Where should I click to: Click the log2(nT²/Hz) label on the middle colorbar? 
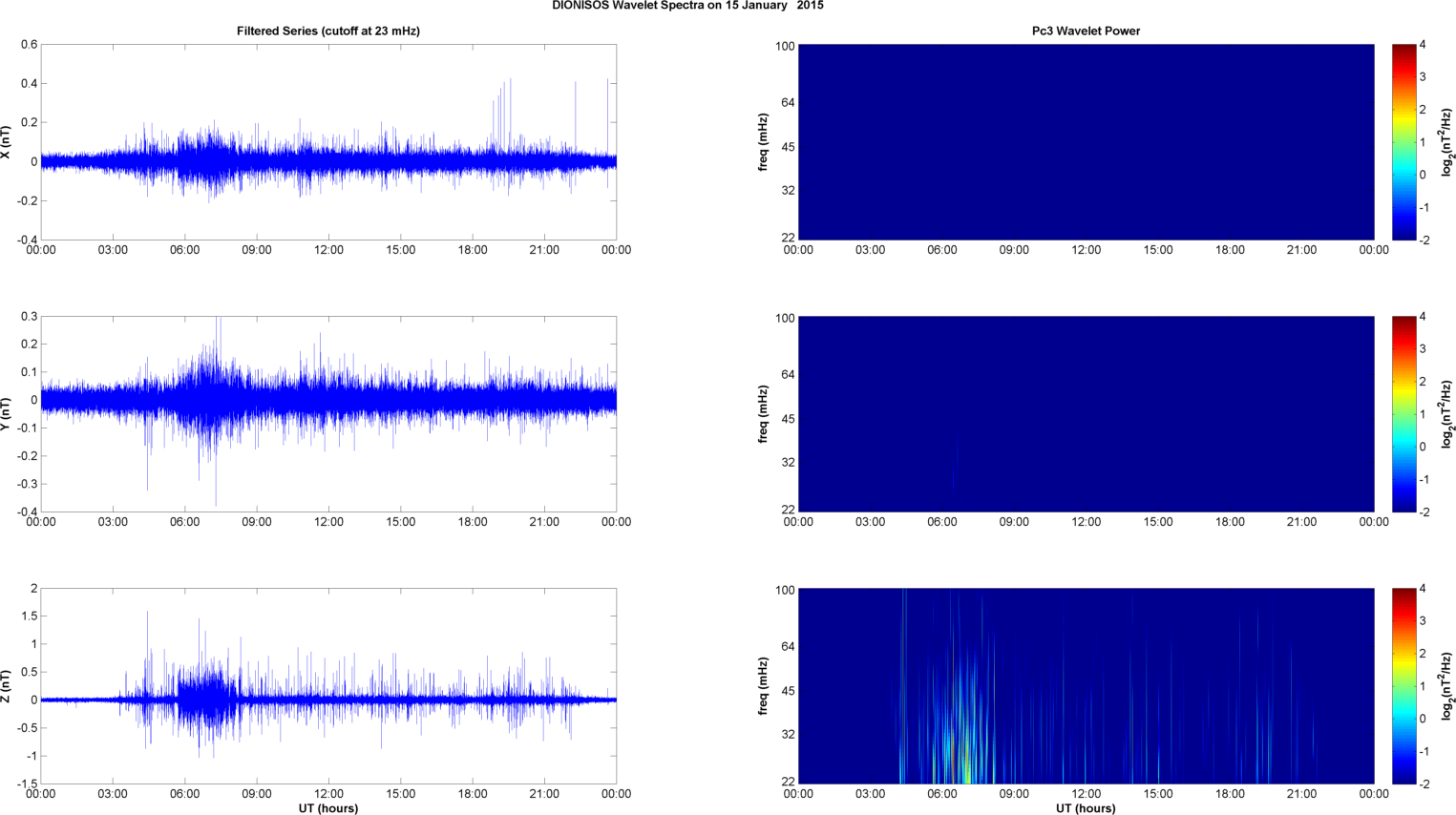[x=1447, y=414]
